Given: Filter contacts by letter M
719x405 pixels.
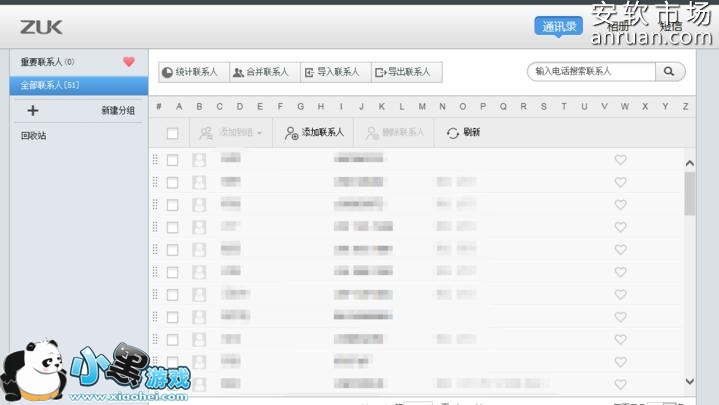Looking at the screenshot, I should pos(422,106).
